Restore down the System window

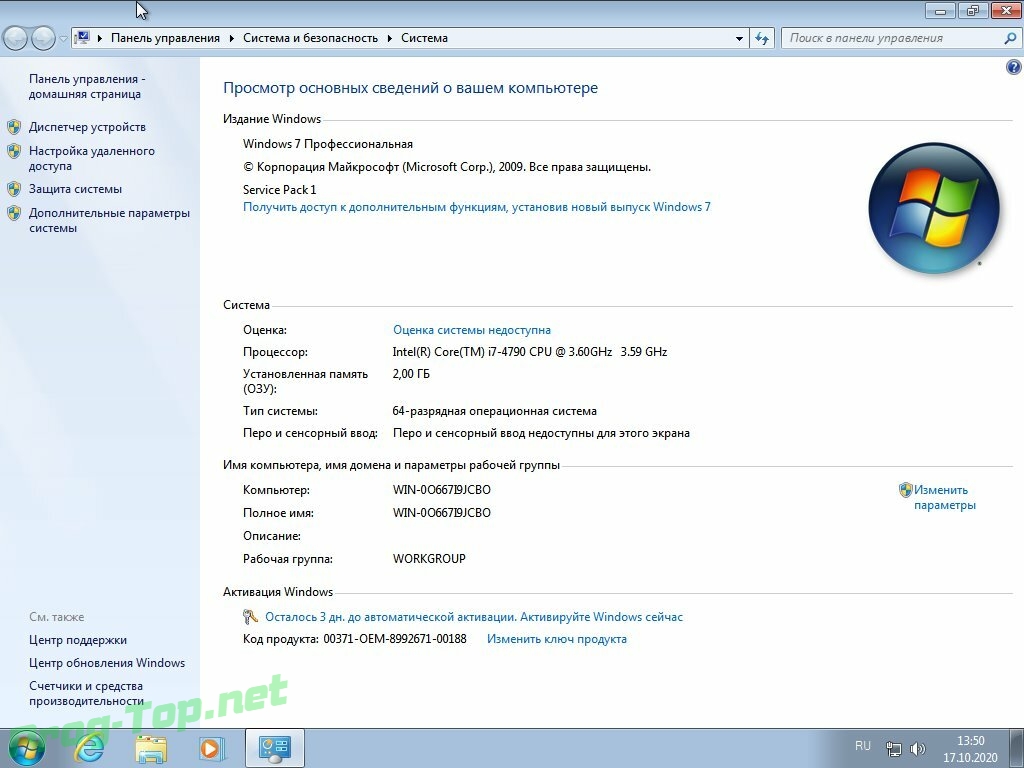(973, 10)
